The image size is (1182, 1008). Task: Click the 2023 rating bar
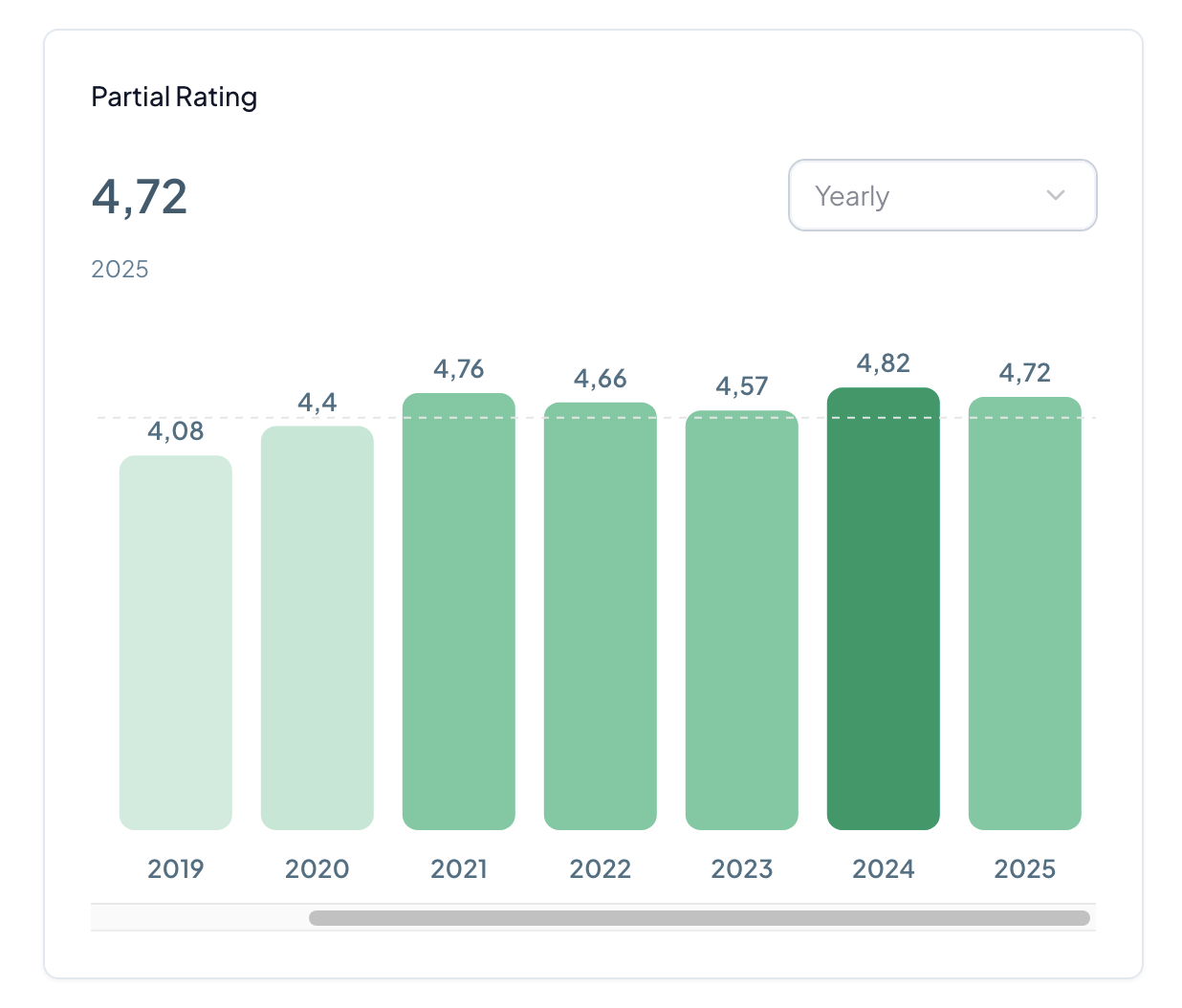pos(742,620)
